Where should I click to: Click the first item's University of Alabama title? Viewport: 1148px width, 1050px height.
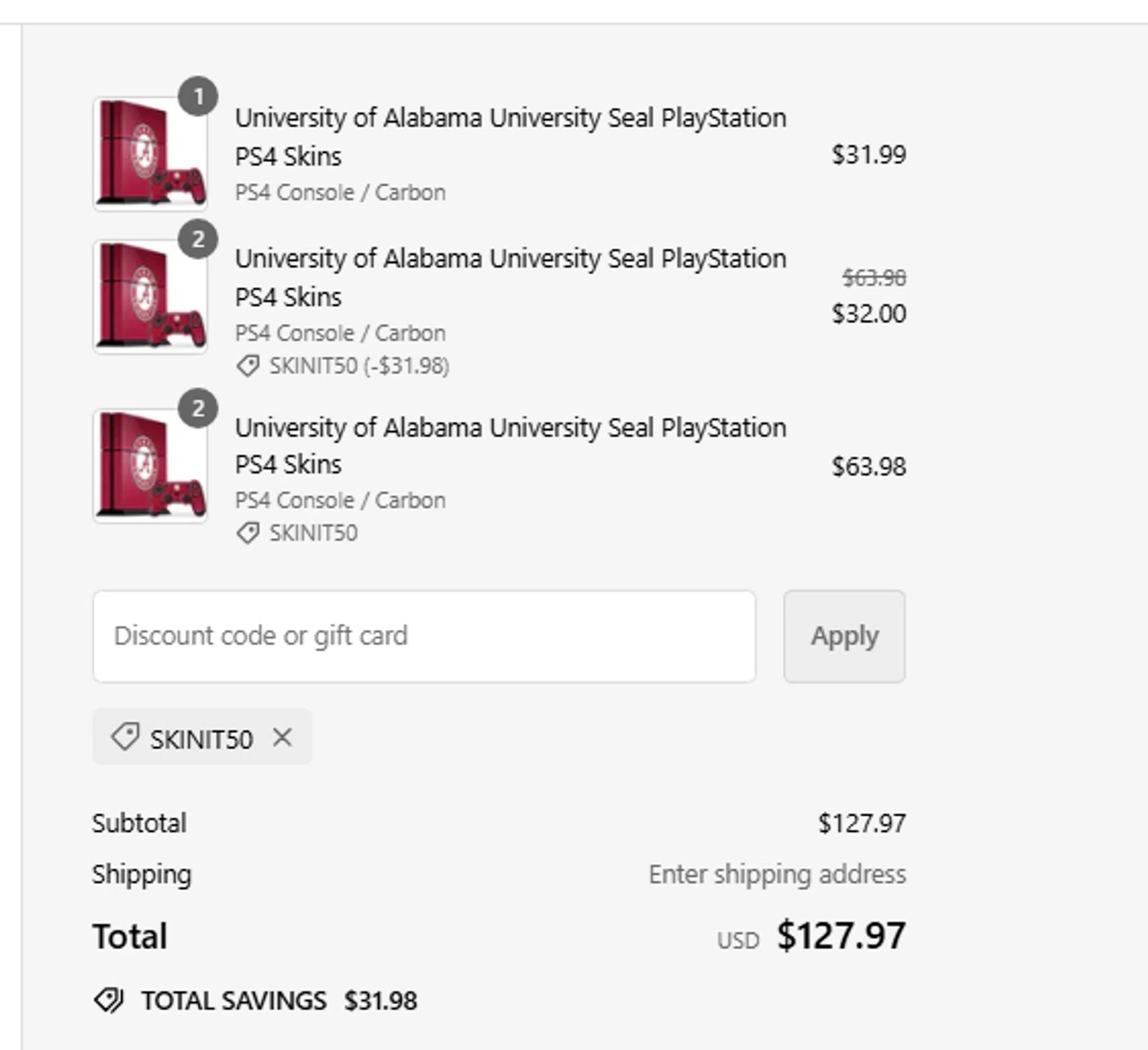click(x=510, y=119)
